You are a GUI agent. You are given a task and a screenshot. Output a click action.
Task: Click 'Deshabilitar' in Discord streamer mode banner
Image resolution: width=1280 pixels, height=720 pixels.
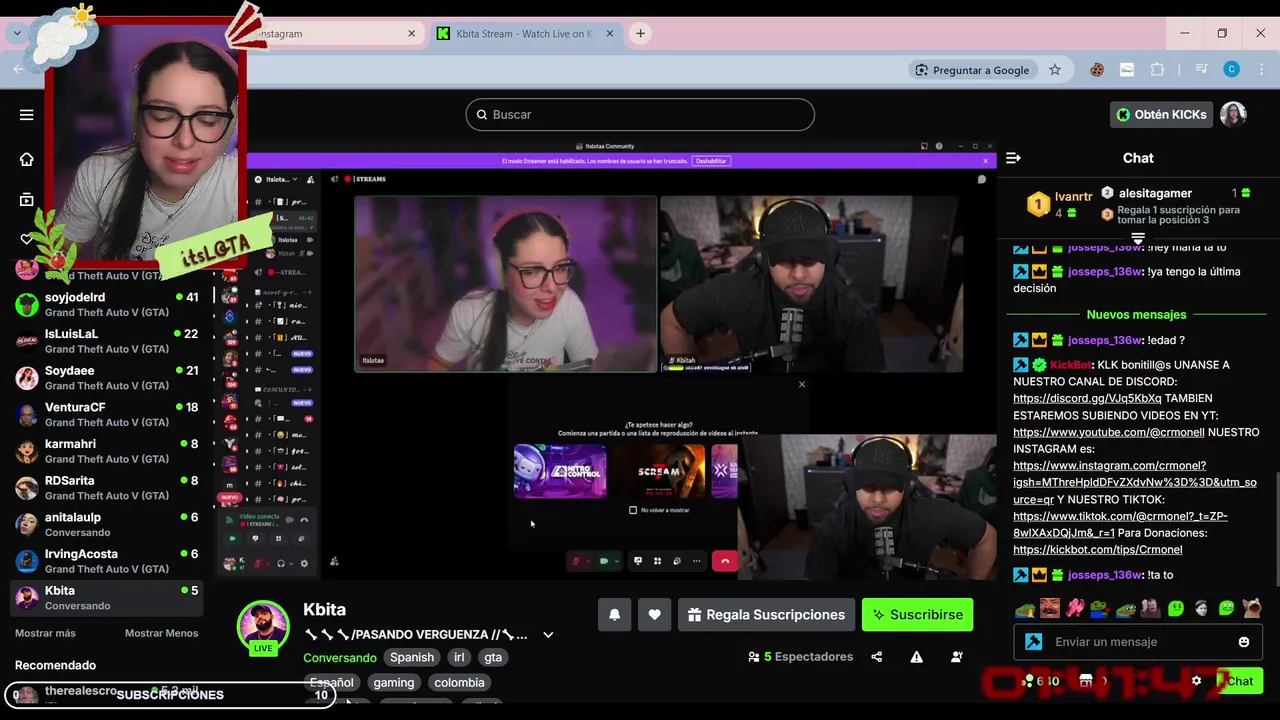click(711, 161)
